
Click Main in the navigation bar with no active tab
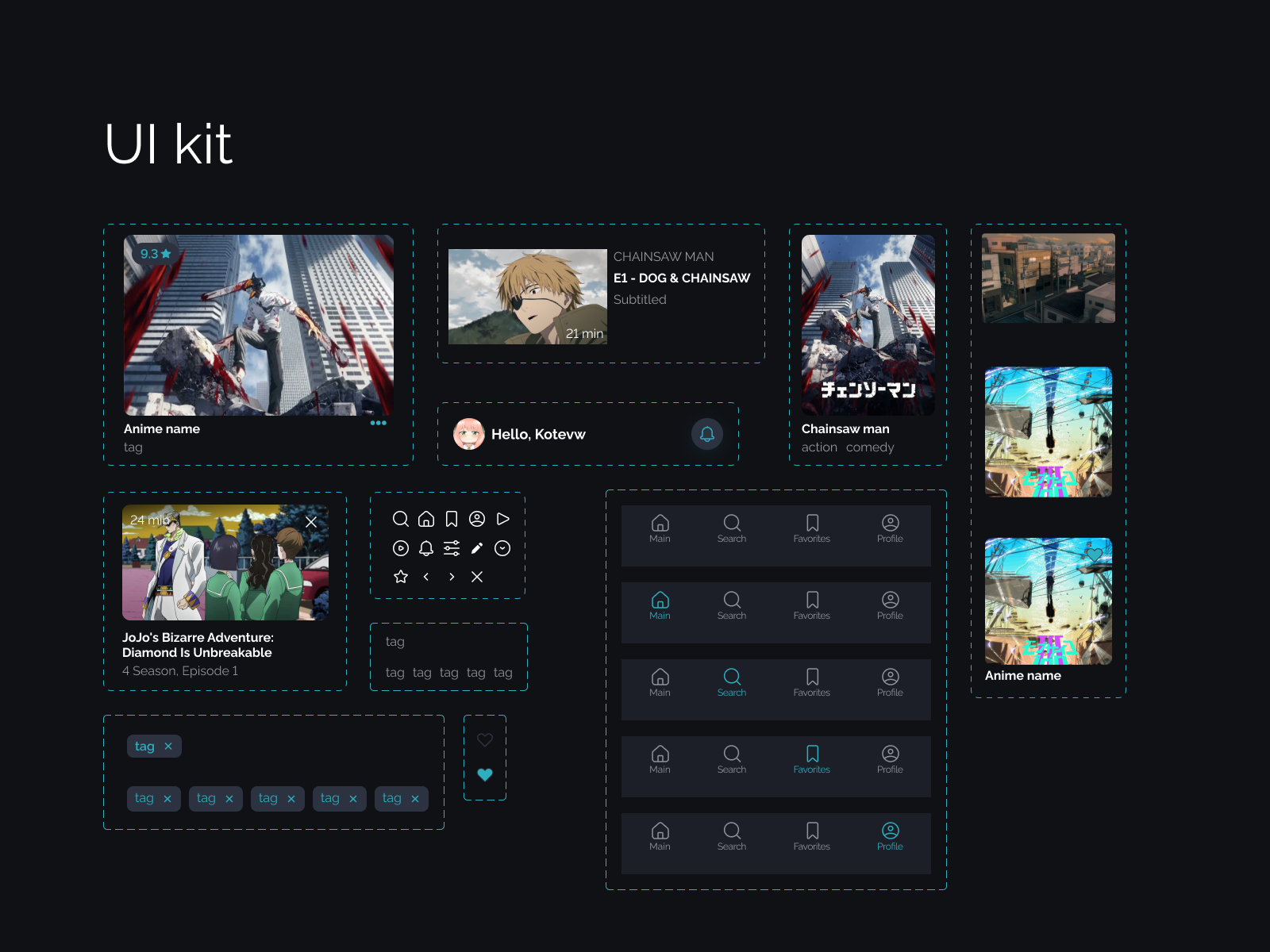click(x=660, y=529)
